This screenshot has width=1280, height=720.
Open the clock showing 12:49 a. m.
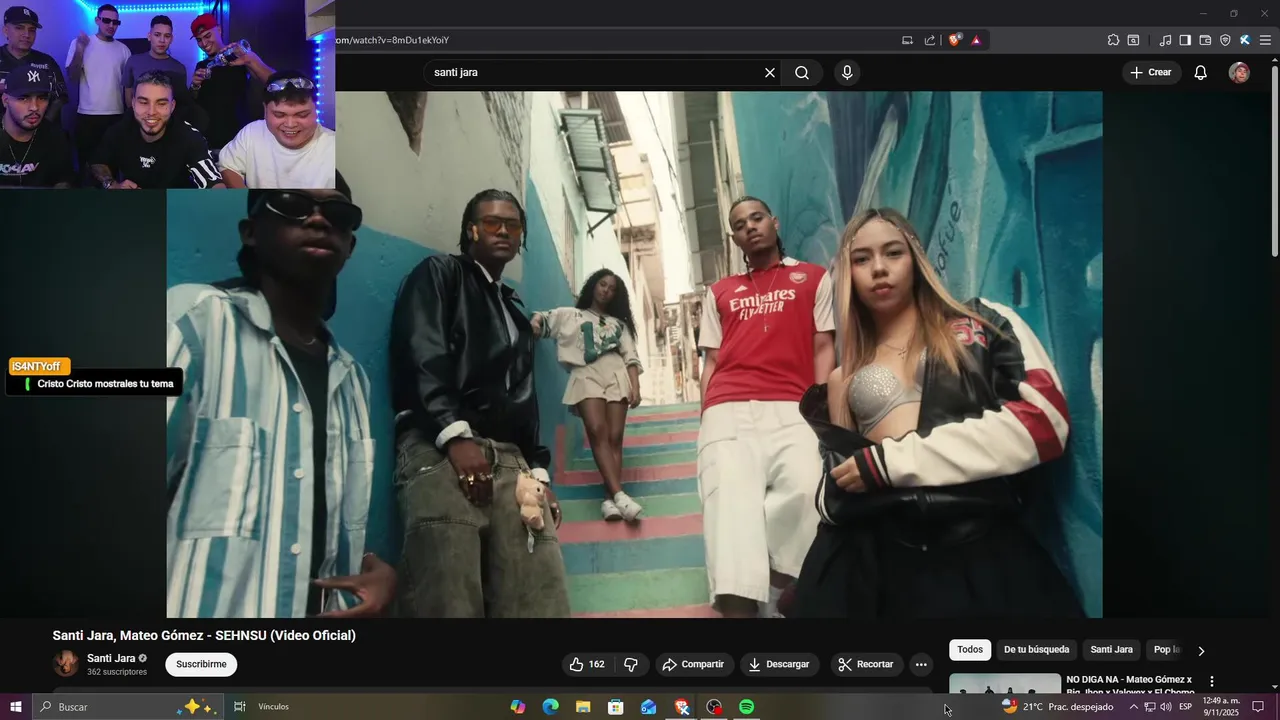[x=1221, y=707]
